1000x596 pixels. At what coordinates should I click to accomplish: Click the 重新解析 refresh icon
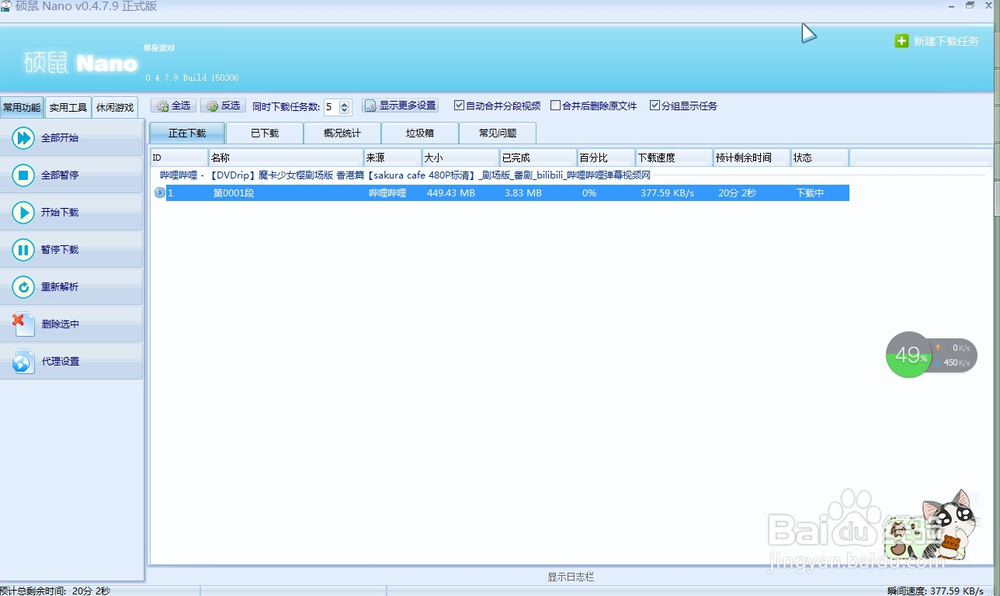[x=23, y=287]
